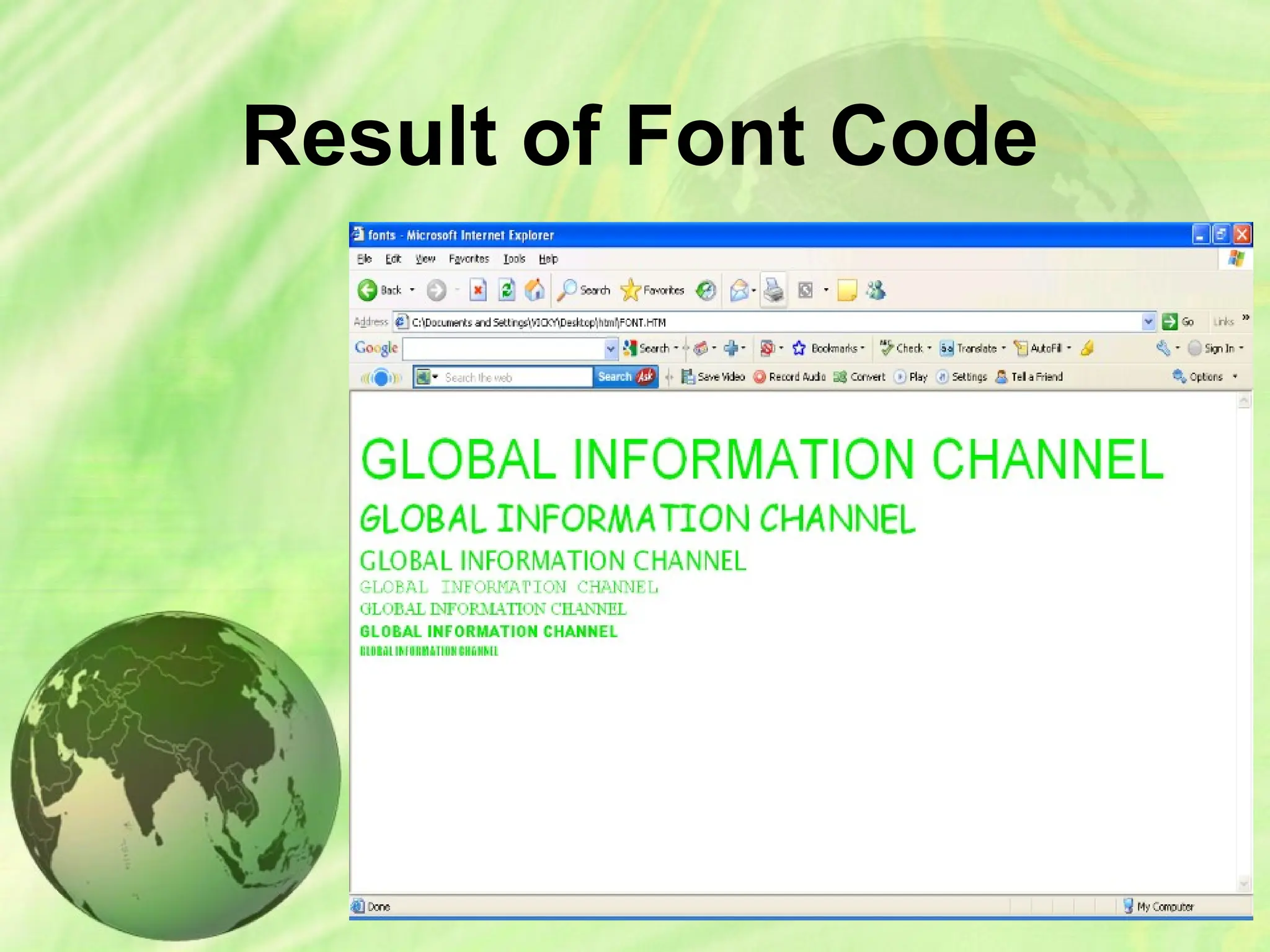This screenshot has width=1270, height=952.
Task: Open the Google search box dropdown
Action: pyautogui.click(x=611, y=349)
